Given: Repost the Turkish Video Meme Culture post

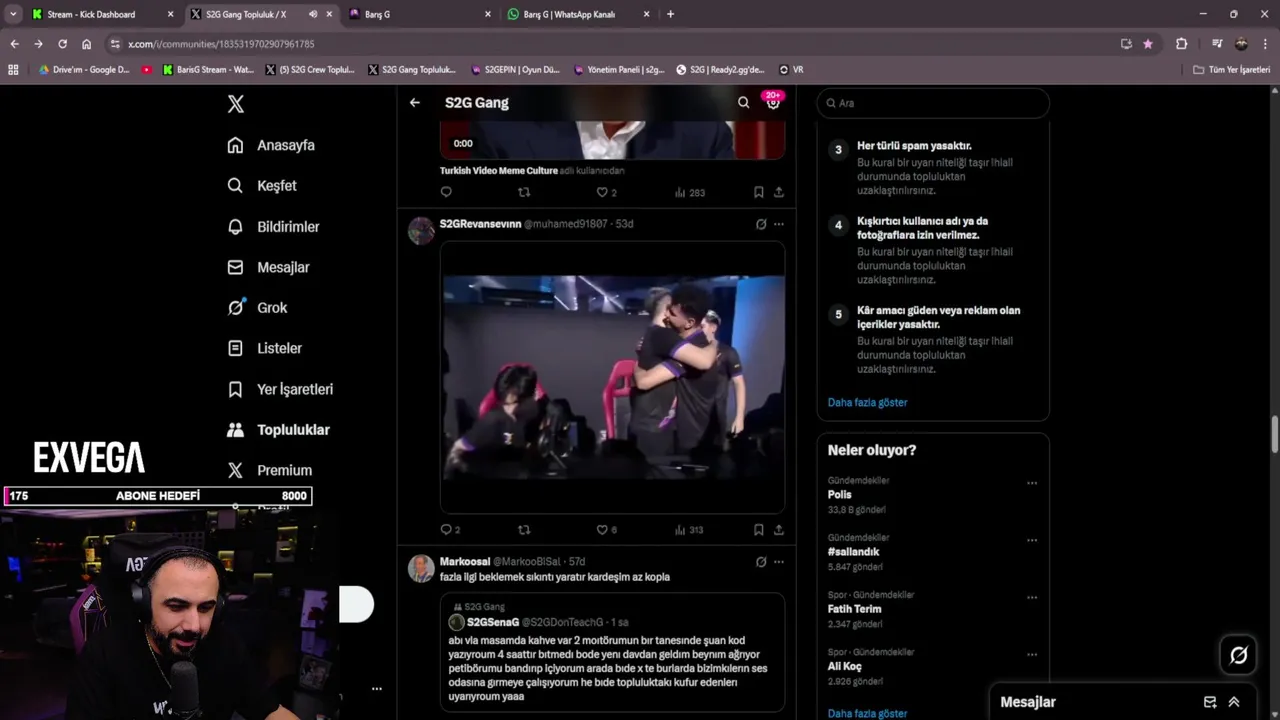Looking at the screenshot, I should tap(524, 192).
